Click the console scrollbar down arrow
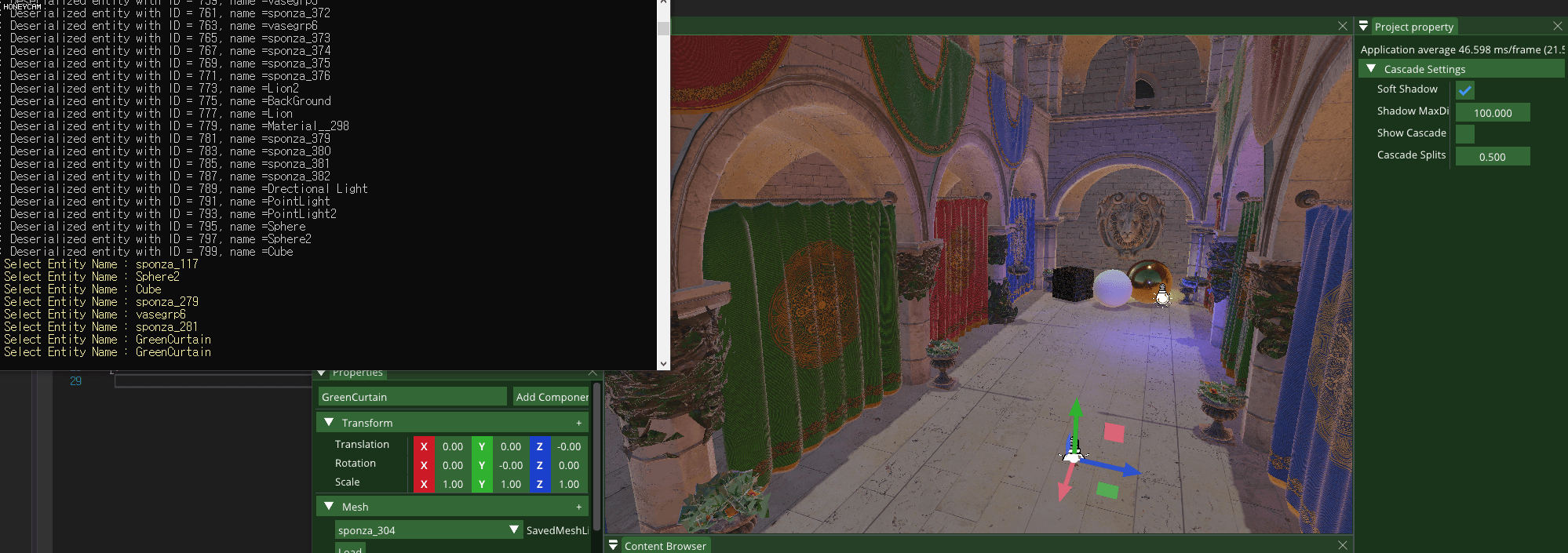Image resolution: width=1568 pixels, height=553 pixels. 664,364
